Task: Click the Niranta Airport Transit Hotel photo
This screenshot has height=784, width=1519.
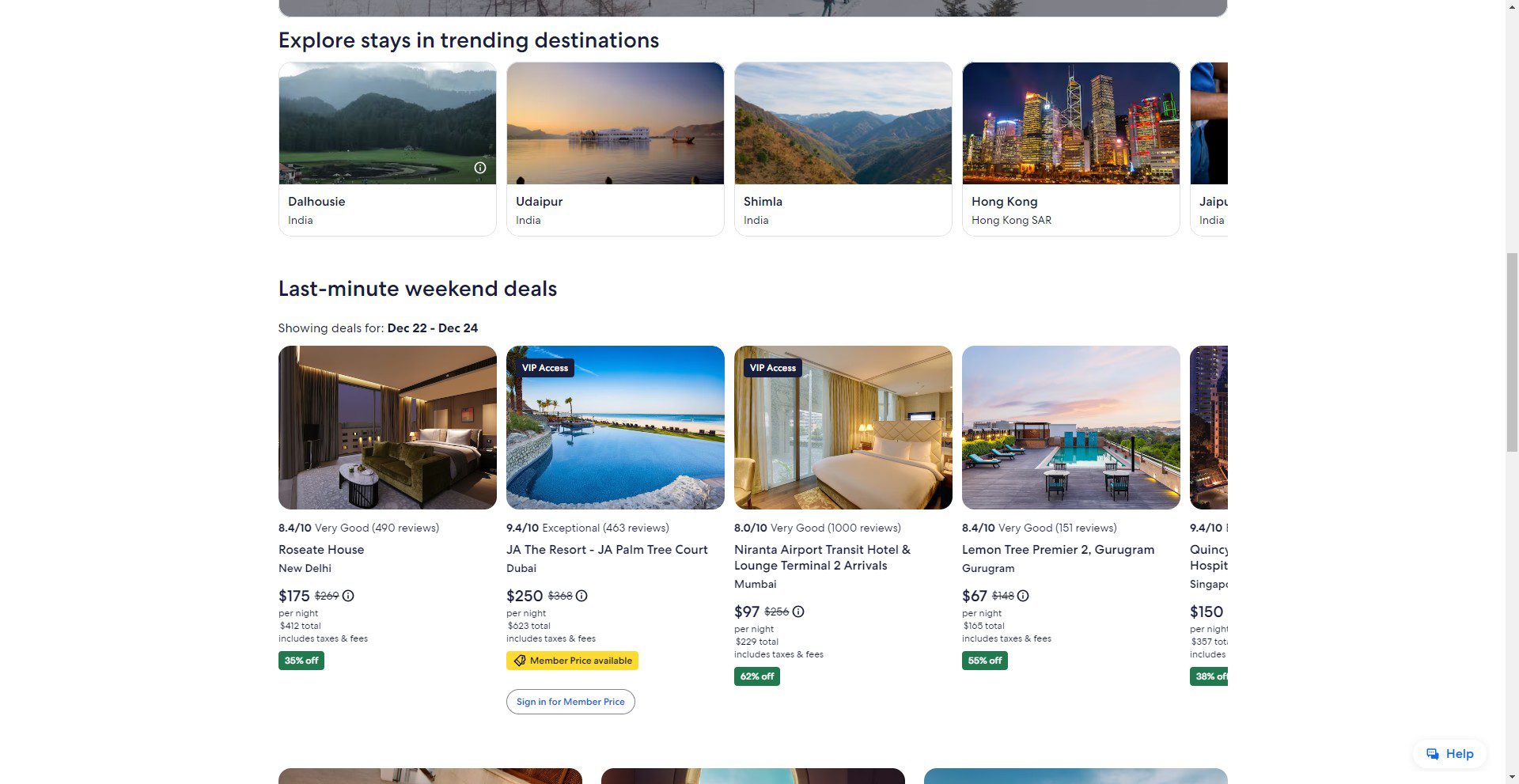Action: click(843, 427)
